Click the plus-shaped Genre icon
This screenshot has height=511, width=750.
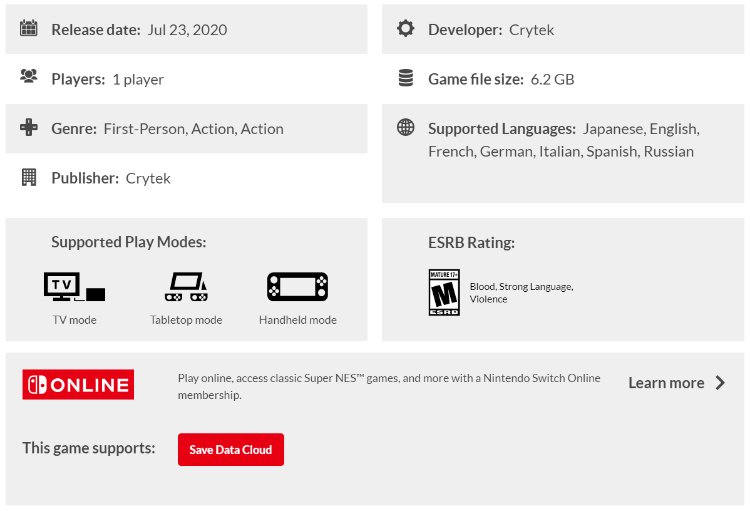(x=29, y=127)
